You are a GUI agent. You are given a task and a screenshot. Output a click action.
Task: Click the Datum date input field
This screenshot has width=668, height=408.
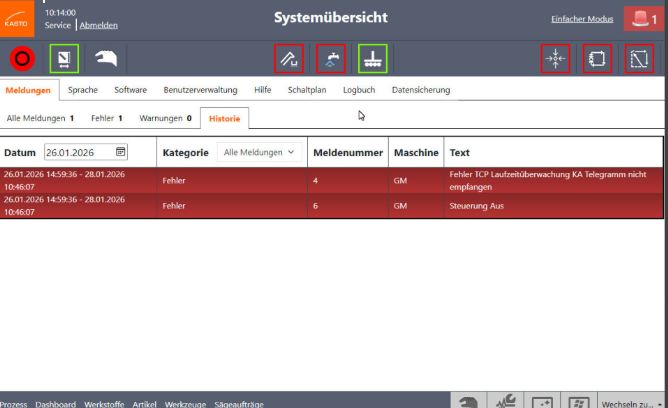click(86, 152)
